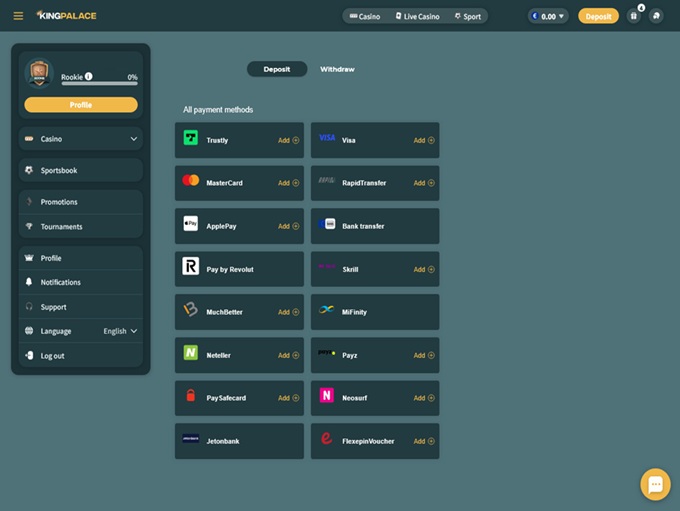Image resolution: width=680 pixels, height=511 pixels.
Task: Select the Live Casino navigation tab
Action: pyautogui.click(x=417, y=16)
